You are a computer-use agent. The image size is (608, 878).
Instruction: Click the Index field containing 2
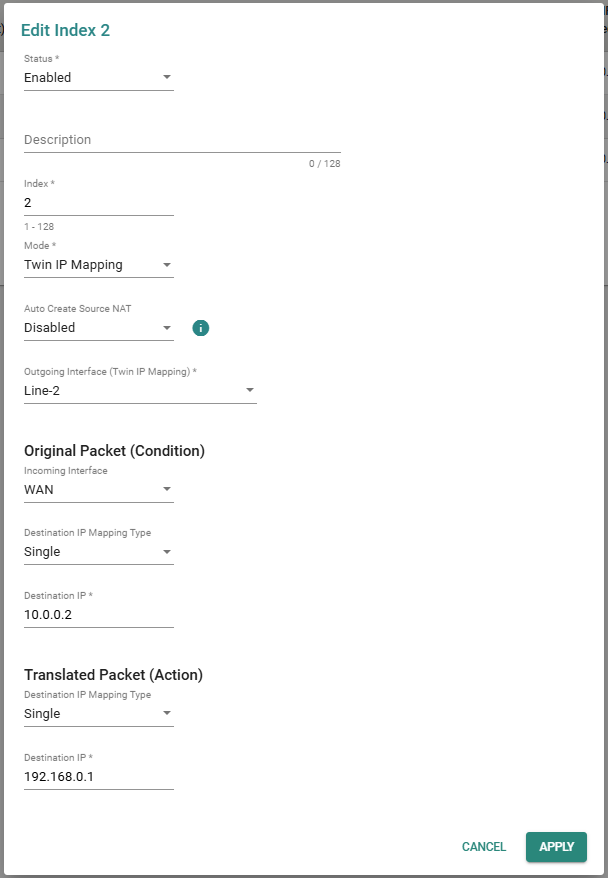[98, 202]
